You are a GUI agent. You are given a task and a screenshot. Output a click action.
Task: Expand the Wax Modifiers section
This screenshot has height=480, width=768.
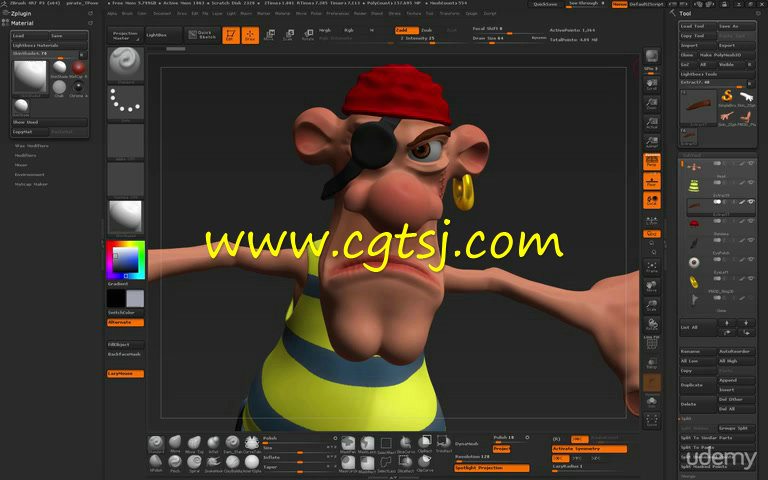[x=31, y=145]
